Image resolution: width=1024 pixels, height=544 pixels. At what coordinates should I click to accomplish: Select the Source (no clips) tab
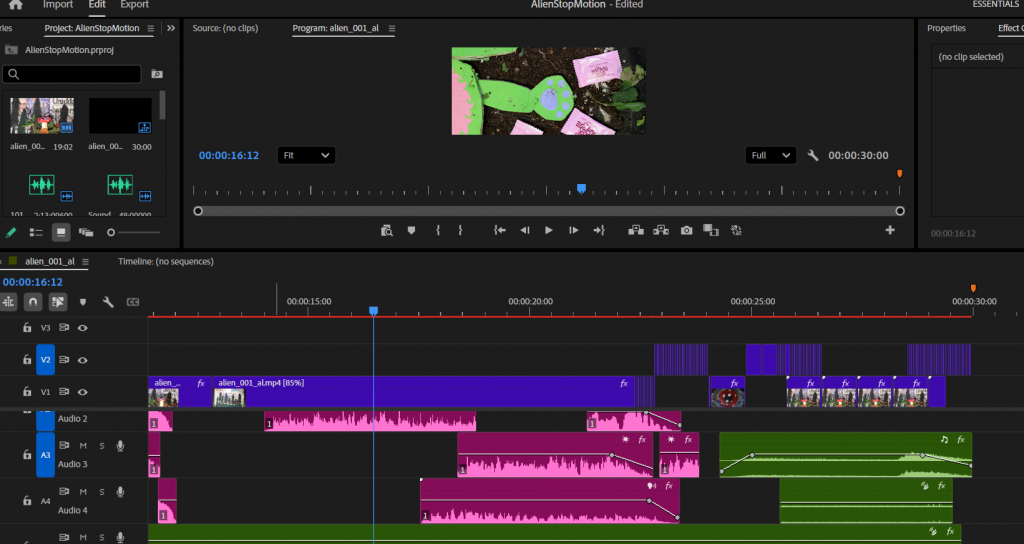tap(234, 28)
